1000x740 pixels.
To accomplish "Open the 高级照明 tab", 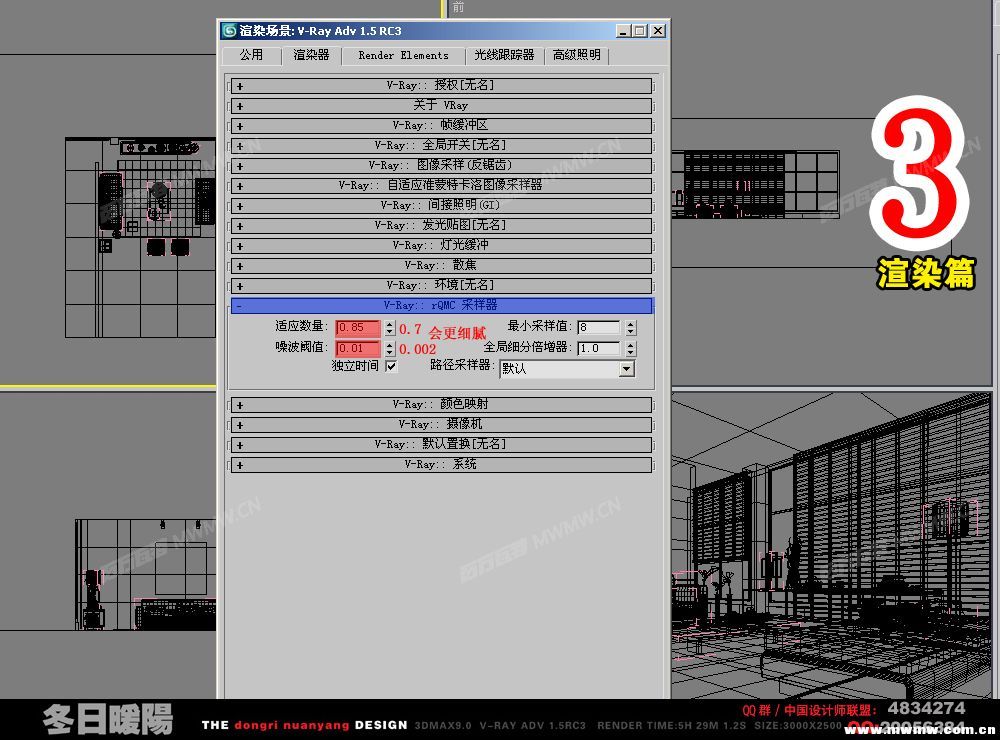I will click(x=577, y=56).
